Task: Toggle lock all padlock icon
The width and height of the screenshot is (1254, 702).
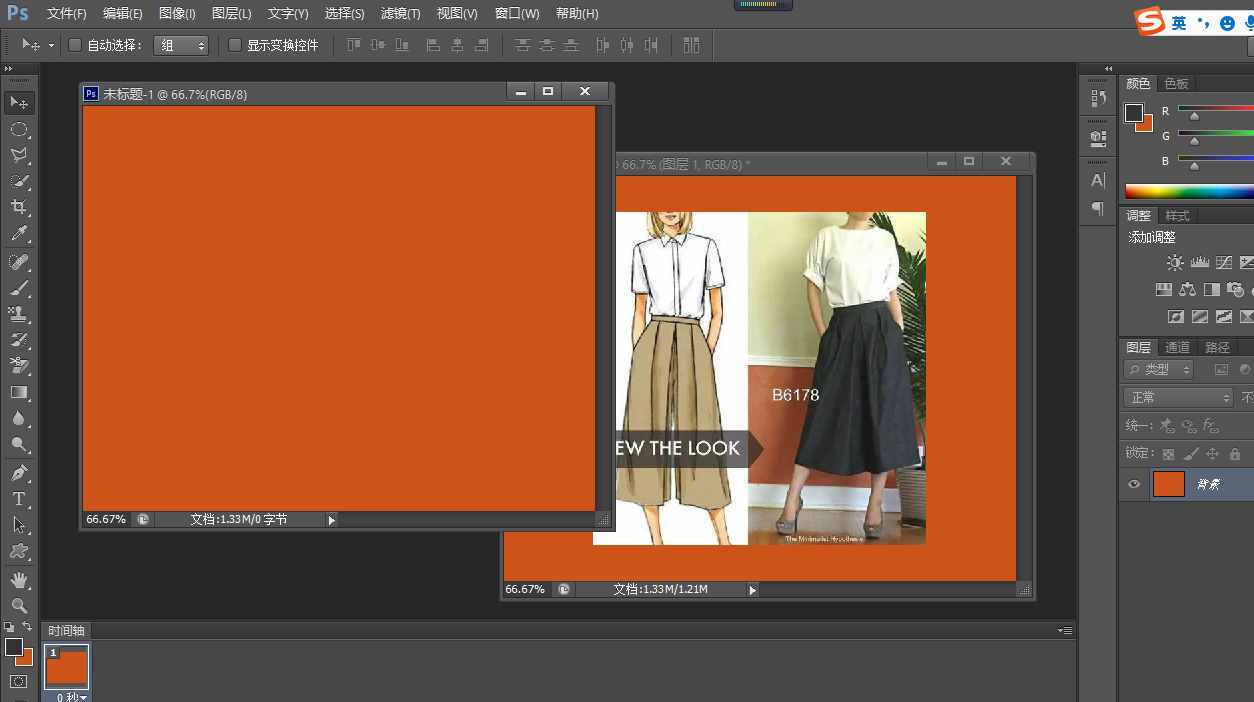Action: [x=1234, y=454]
